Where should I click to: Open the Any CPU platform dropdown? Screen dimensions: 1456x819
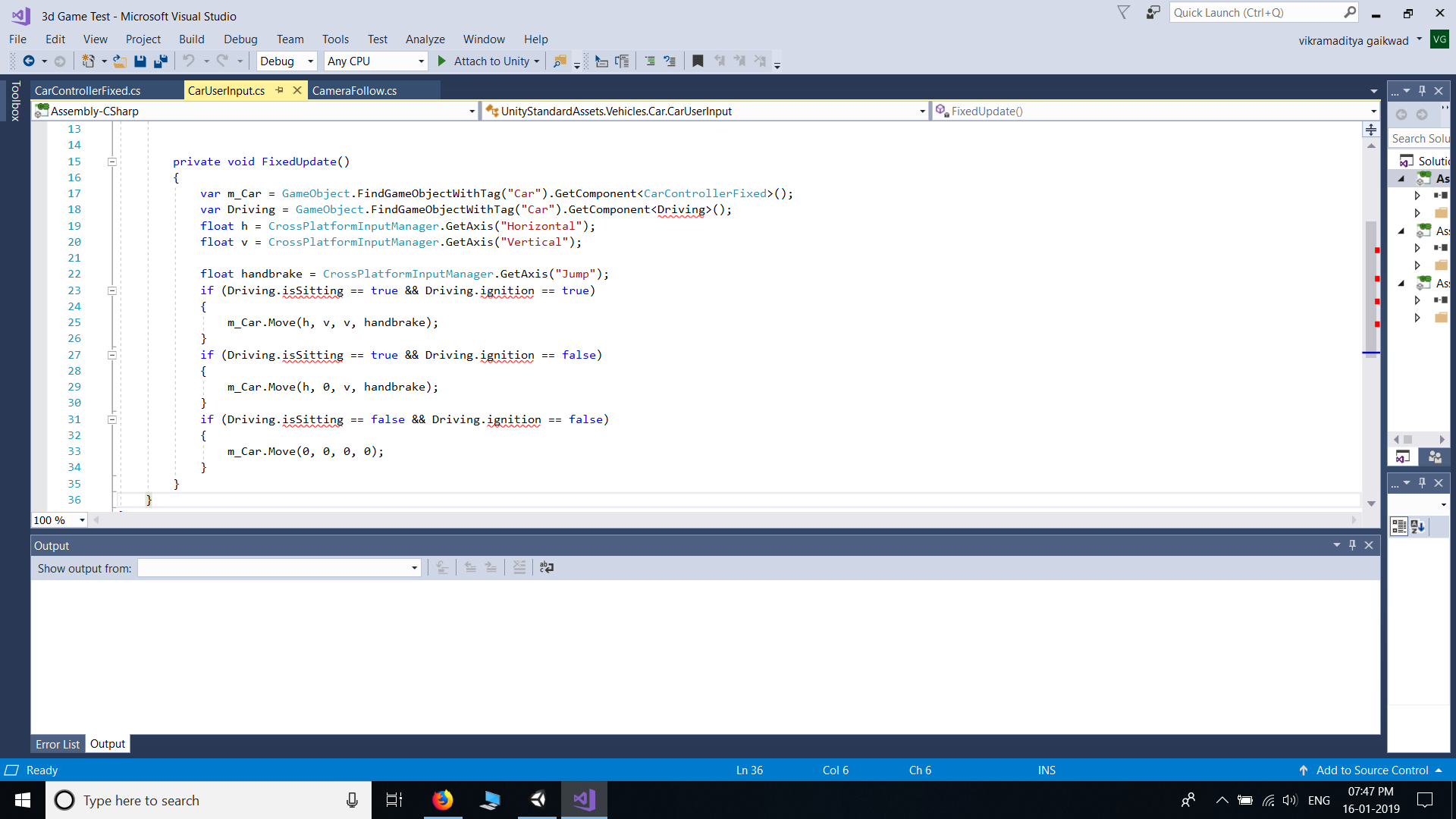point(375,61)
